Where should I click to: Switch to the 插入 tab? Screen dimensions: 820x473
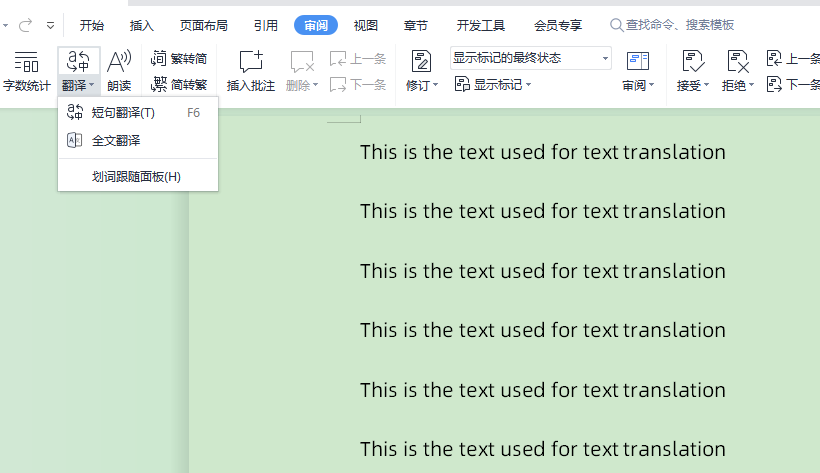[x=141, y=25]
